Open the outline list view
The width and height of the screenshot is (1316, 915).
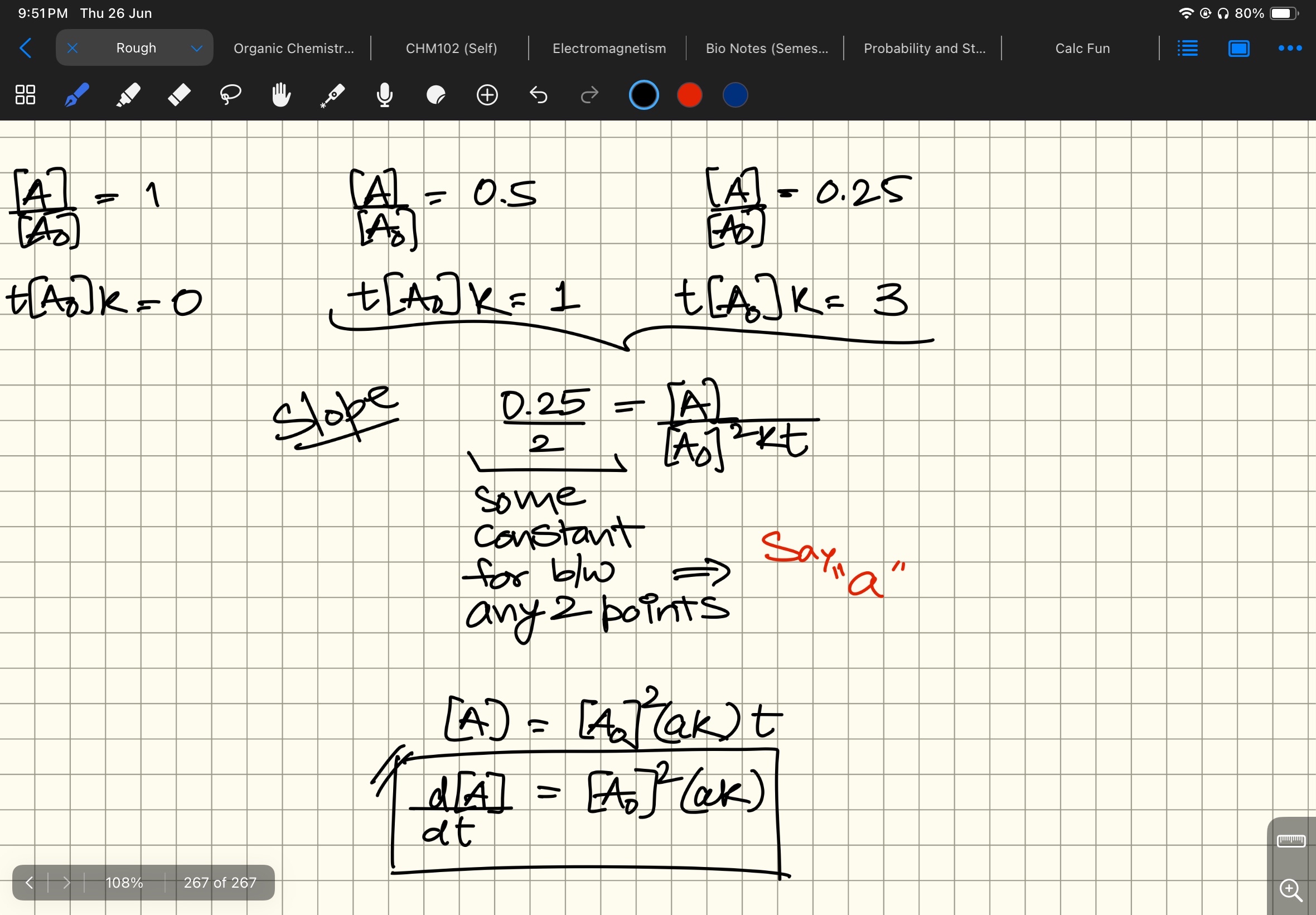coord(1187,48)
